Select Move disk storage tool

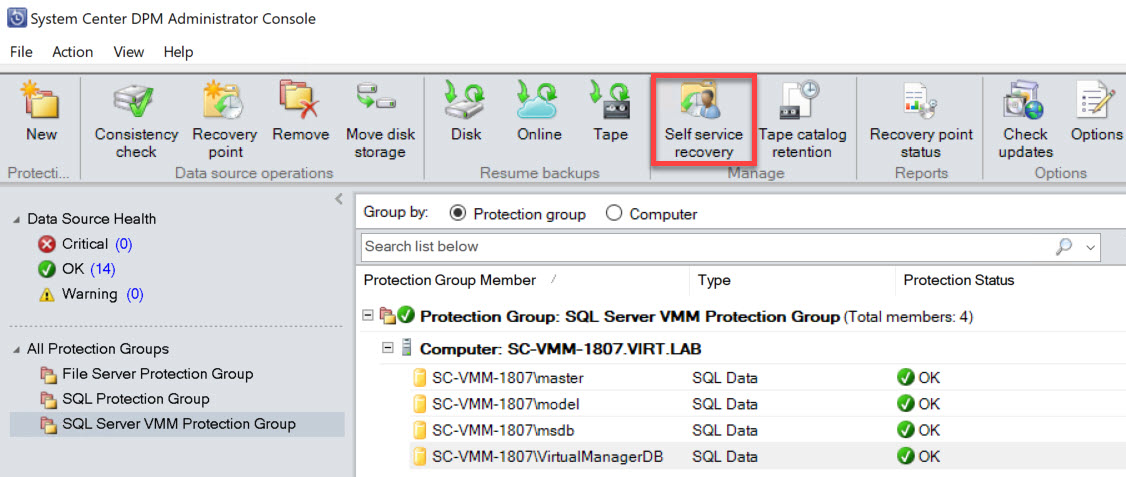[x=376, y=98]
